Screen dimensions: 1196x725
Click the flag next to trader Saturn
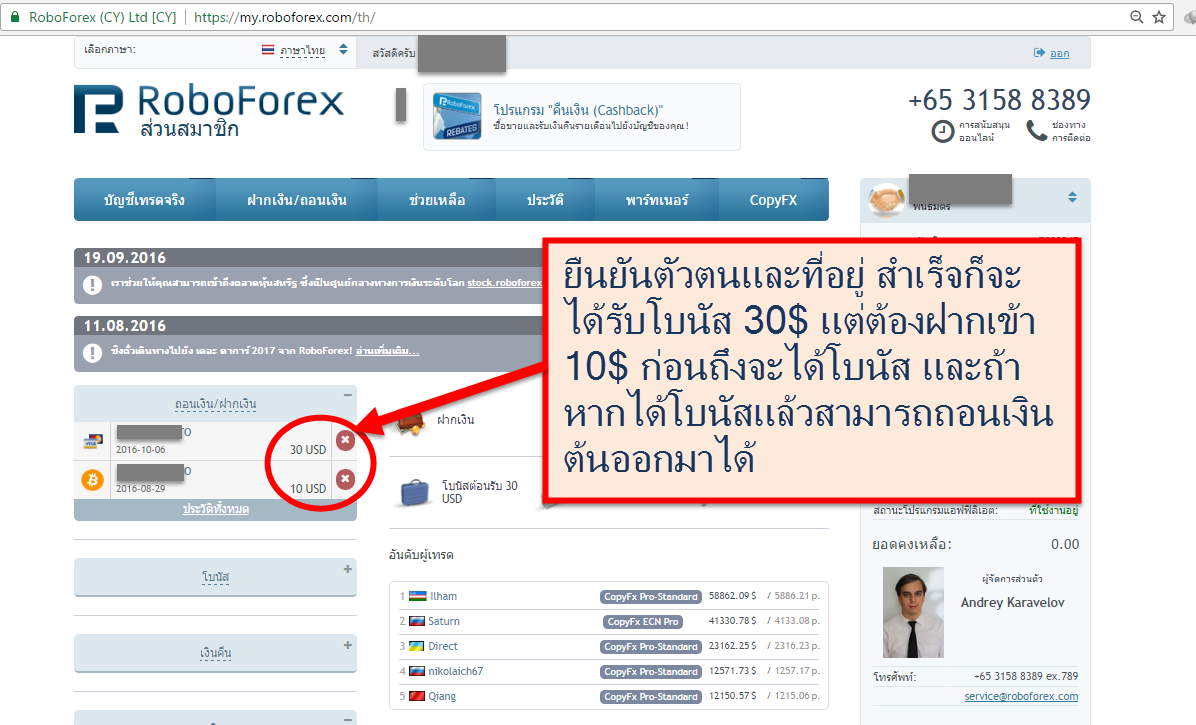416,621
